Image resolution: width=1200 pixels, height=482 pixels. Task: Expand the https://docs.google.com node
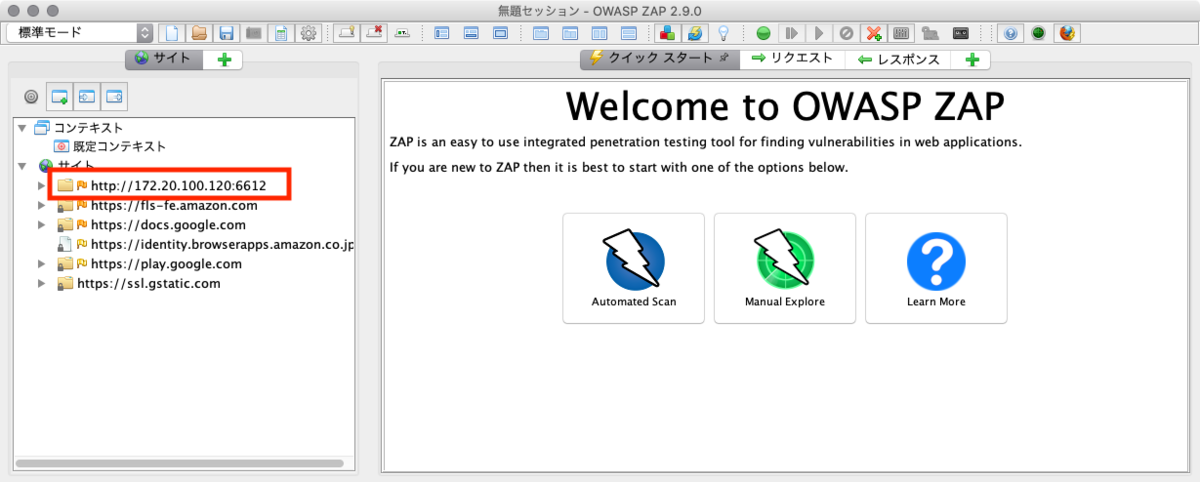tap(42, 225)
